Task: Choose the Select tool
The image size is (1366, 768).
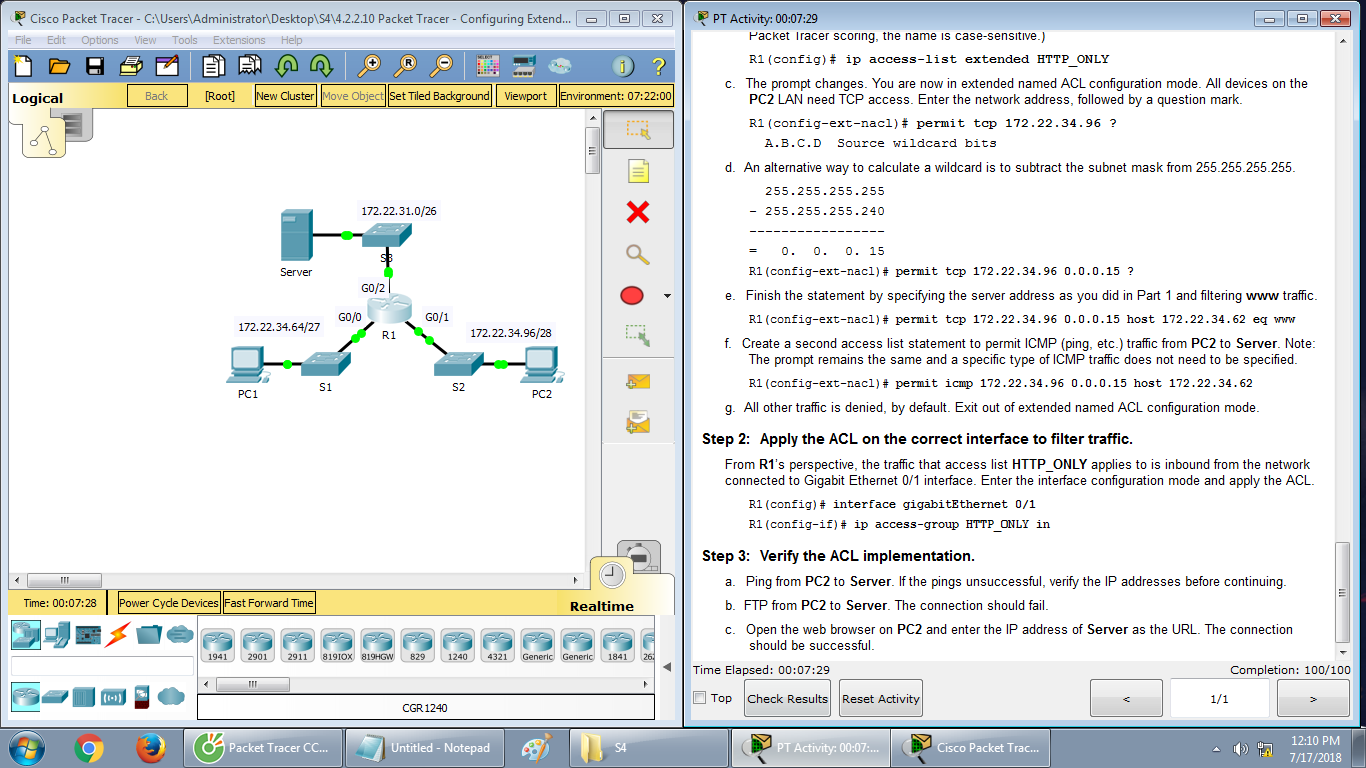Action: [x=638, y=130]
